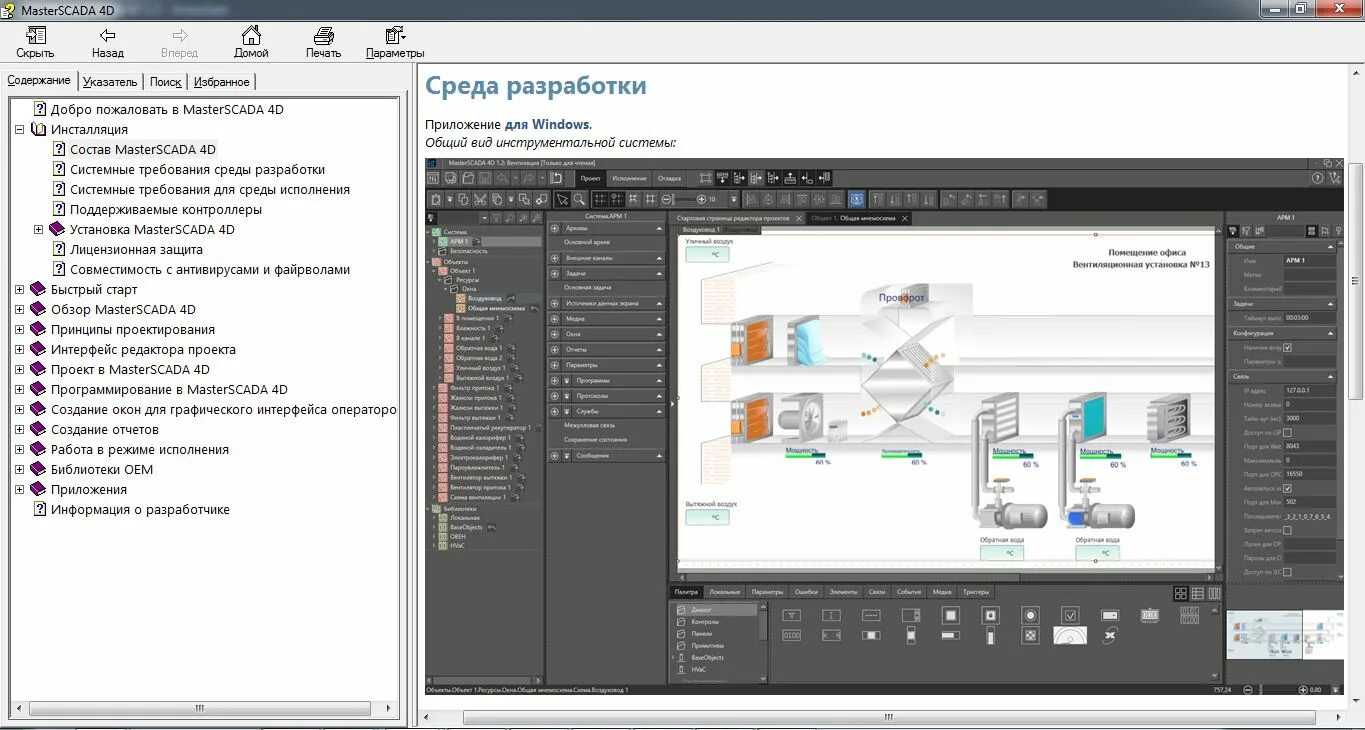Expand the Интерфейс редактора проекта node
1365x730 pixels.
coord(20,349)
